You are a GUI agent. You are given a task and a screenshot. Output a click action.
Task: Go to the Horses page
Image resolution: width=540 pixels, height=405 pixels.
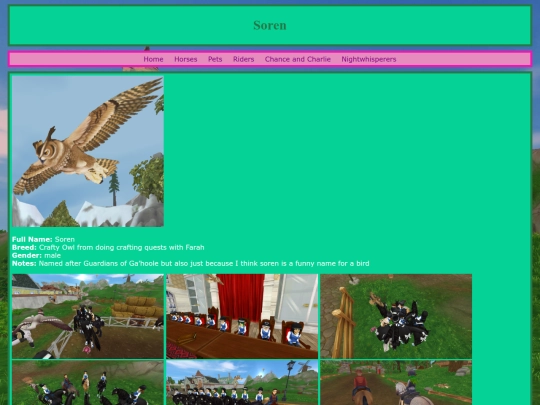pyautogui.click(x=186, y=59)
